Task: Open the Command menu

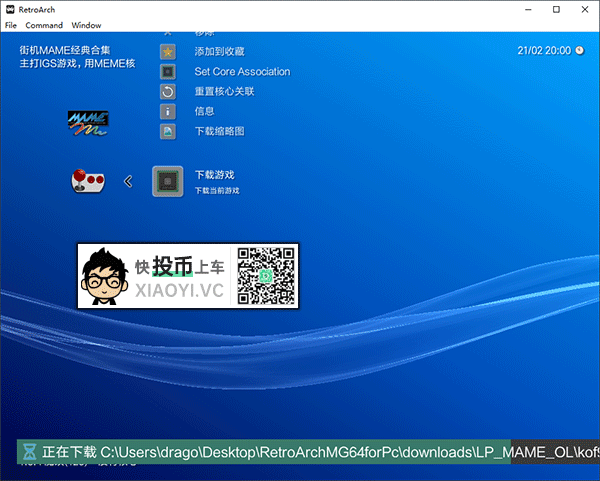Action: [x=44, y=25]
